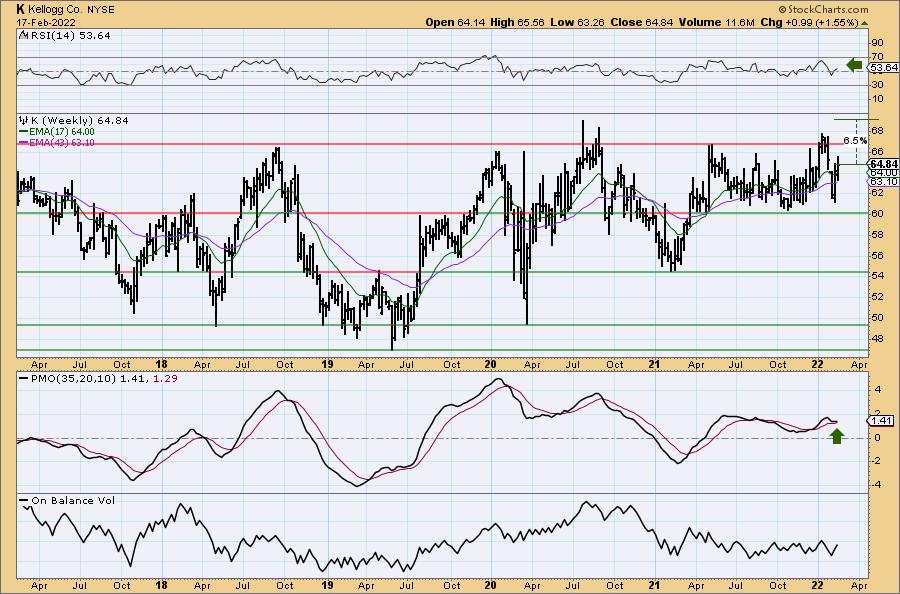Click year 21 on bottom OBV axis
The height and width of the screenshot is (594, 900).
point(654,585)
